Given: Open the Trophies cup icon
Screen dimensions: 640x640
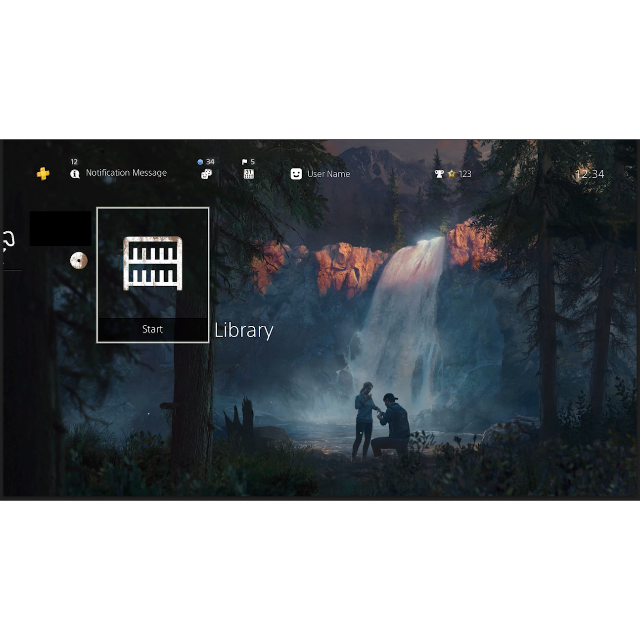Looking at the screenshot, I should coord(439,174).
